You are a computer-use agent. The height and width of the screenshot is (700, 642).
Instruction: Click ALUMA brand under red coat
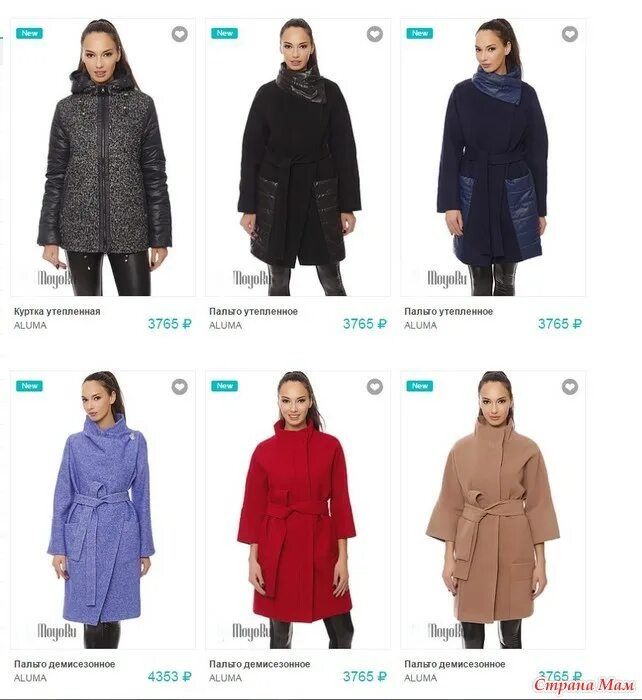click(225, 678)
